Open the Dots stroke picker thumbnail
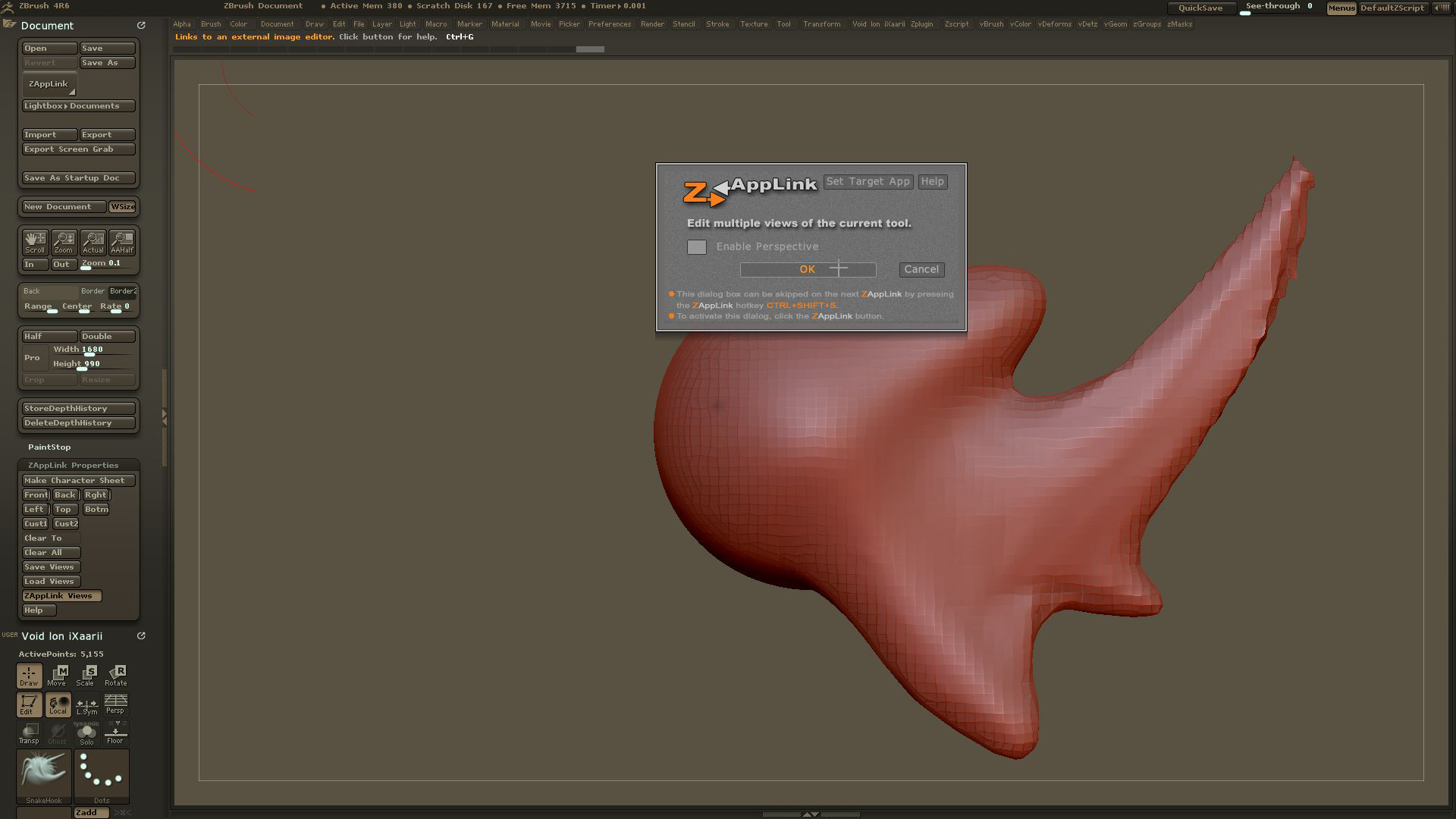The width and height of the screenshot is (1456, 819). point(102,777)
